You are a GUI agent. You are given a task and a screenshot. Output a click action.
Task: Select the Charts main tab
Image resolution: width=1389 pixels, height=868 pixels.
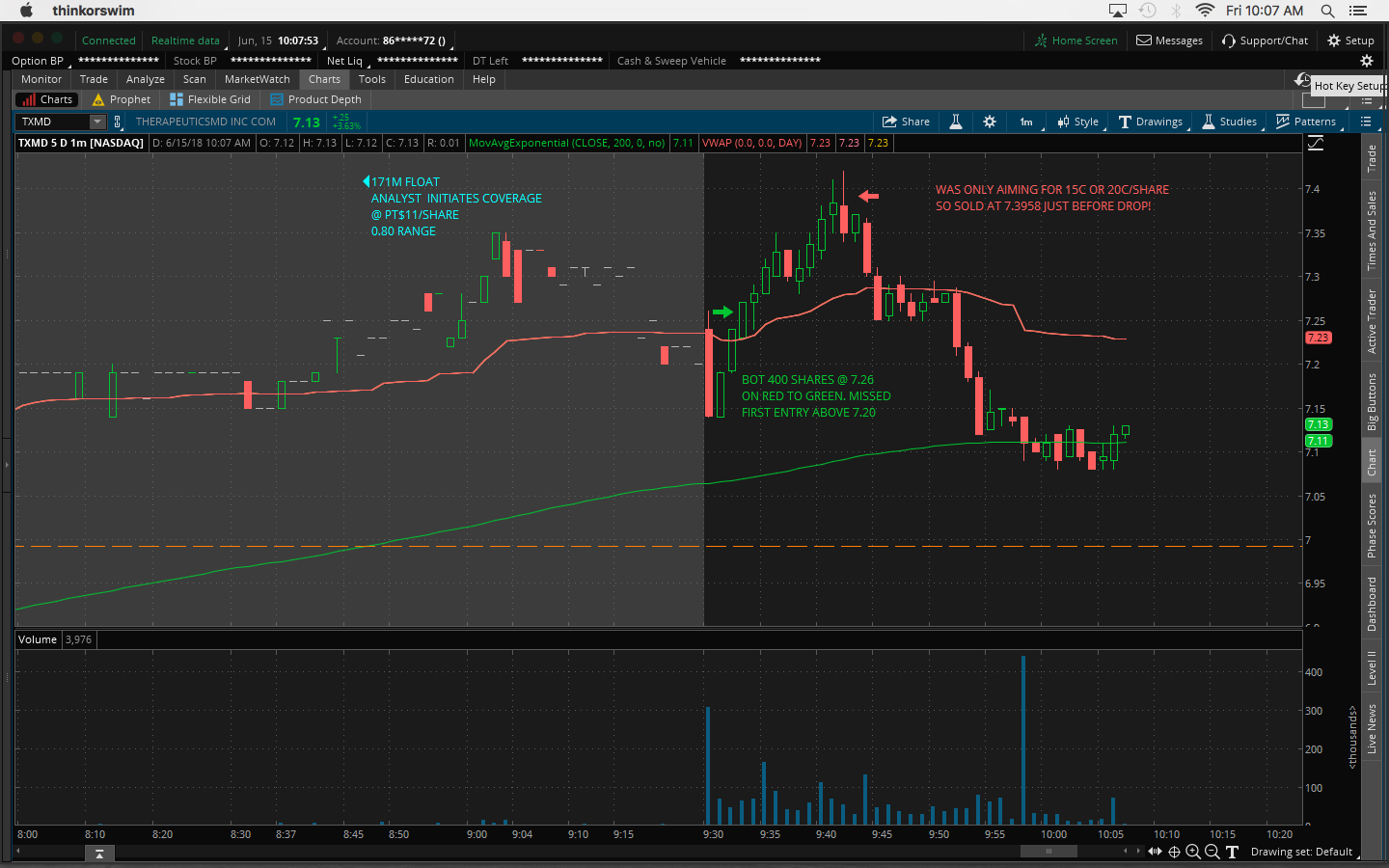(325, 79)
